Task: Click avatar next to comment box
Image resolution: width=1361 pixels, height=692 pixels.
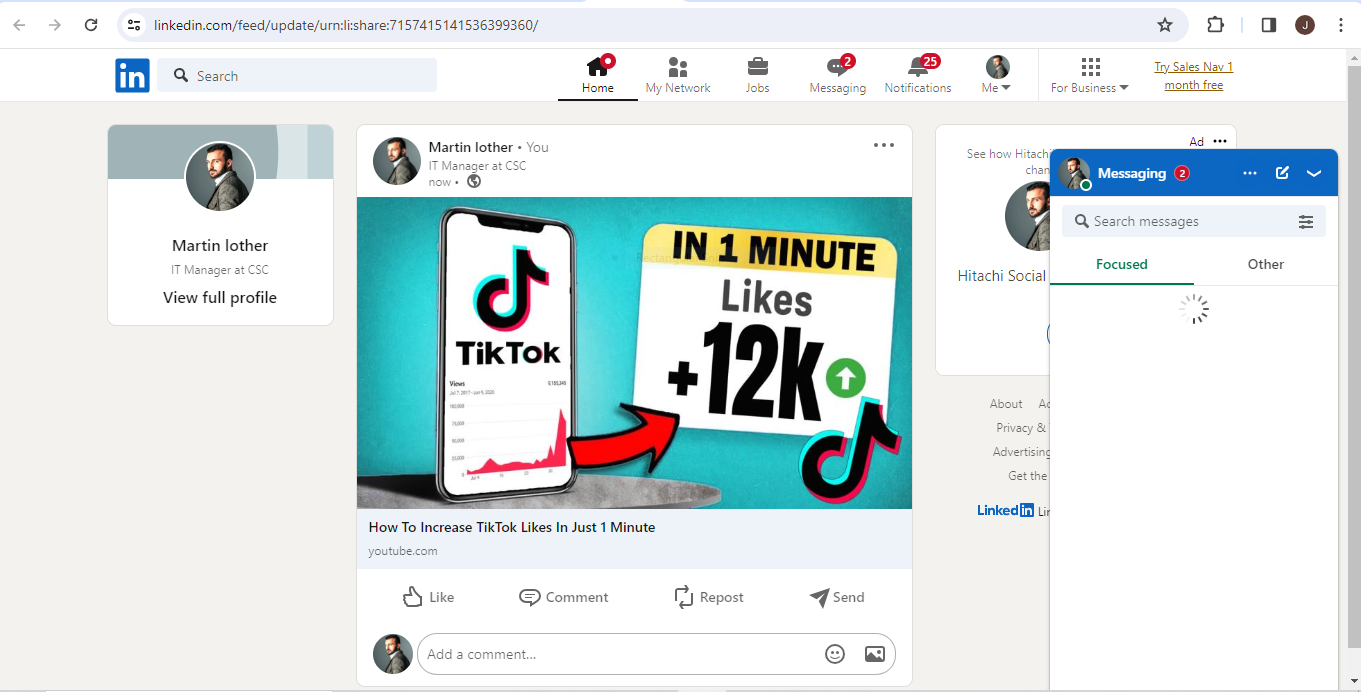Action: (393, 654)
